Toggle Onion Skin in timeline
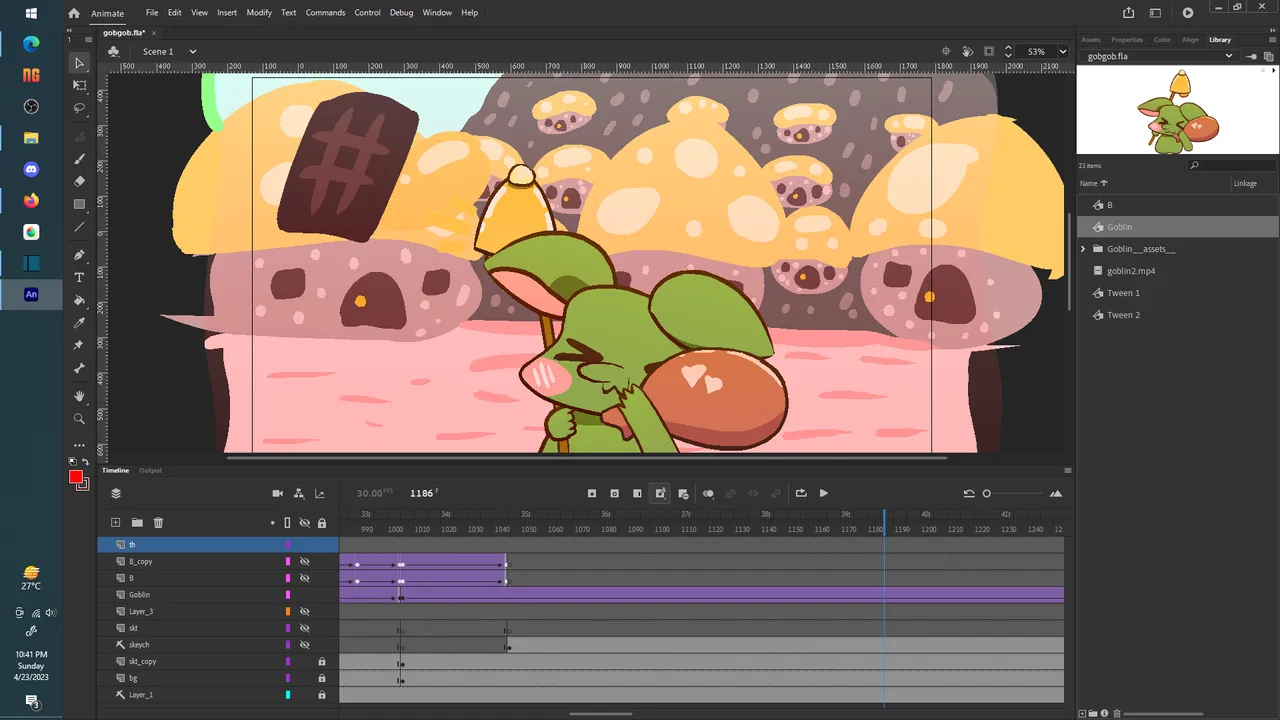Viewport: 1280px width, 720px height. [x=708, y=493]
